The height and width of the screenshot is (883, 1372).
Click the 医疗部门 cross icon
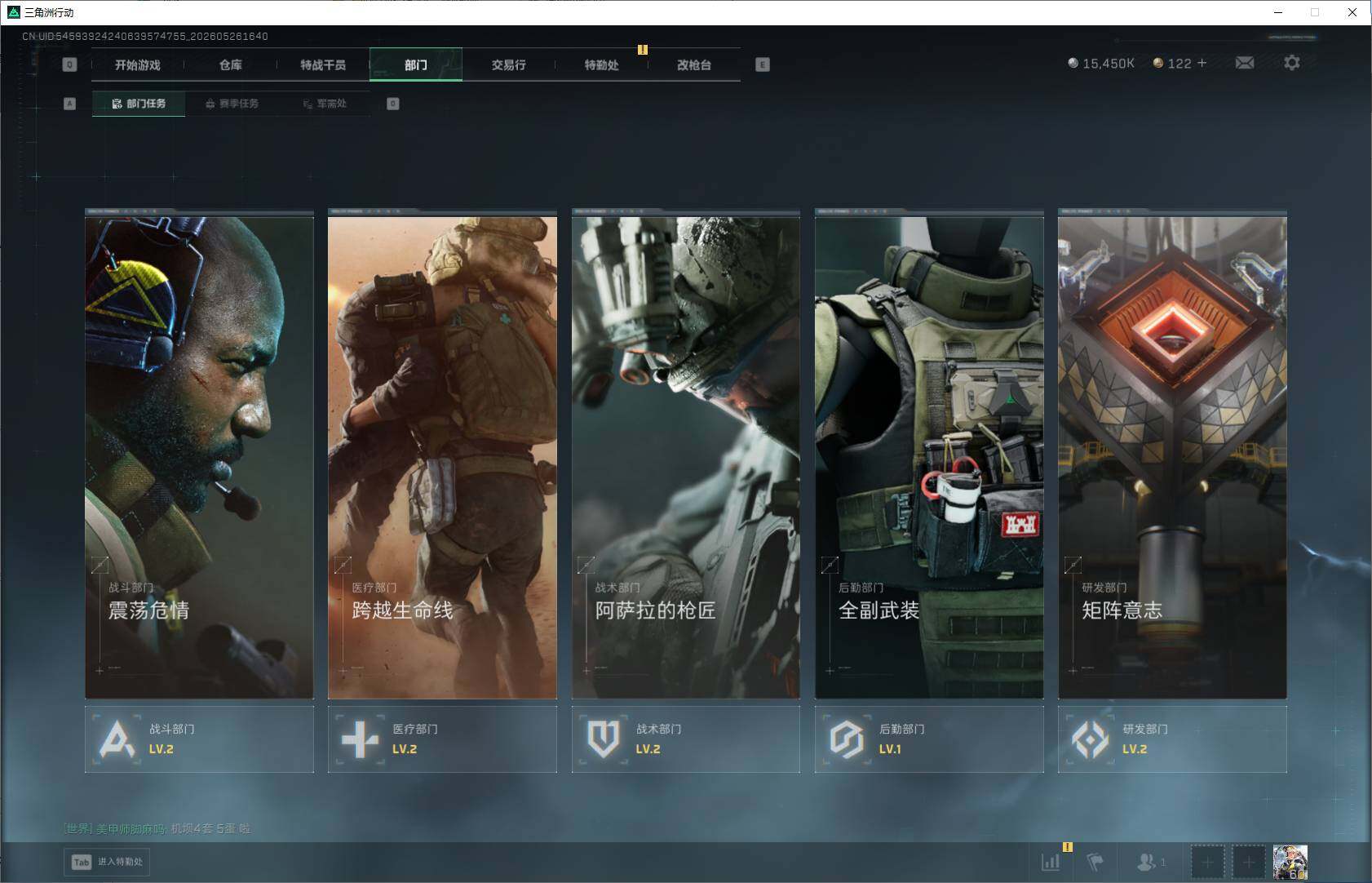pos(360,739)
